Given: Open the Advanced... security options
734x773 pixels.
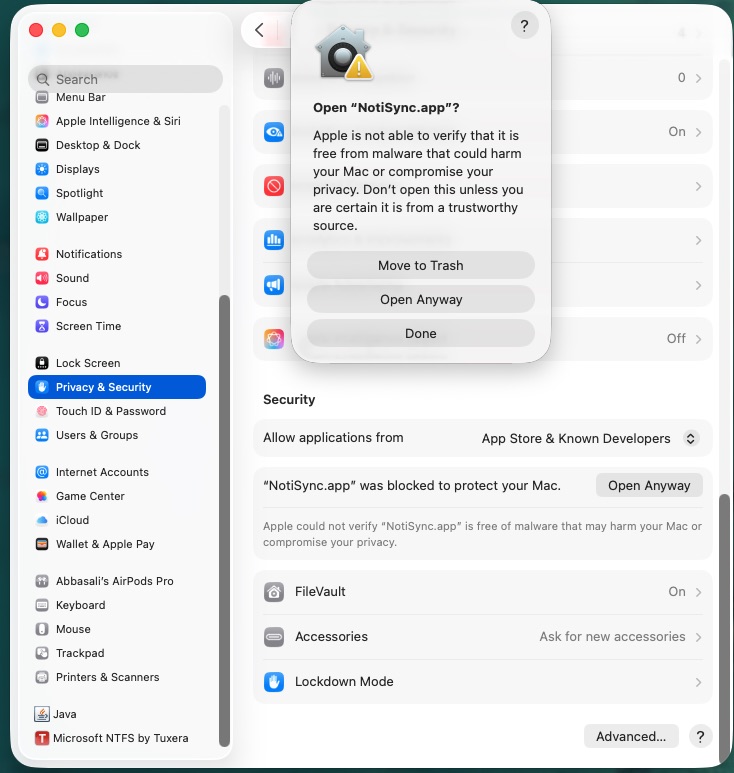Looking at the screenshot, I should 631,736.
